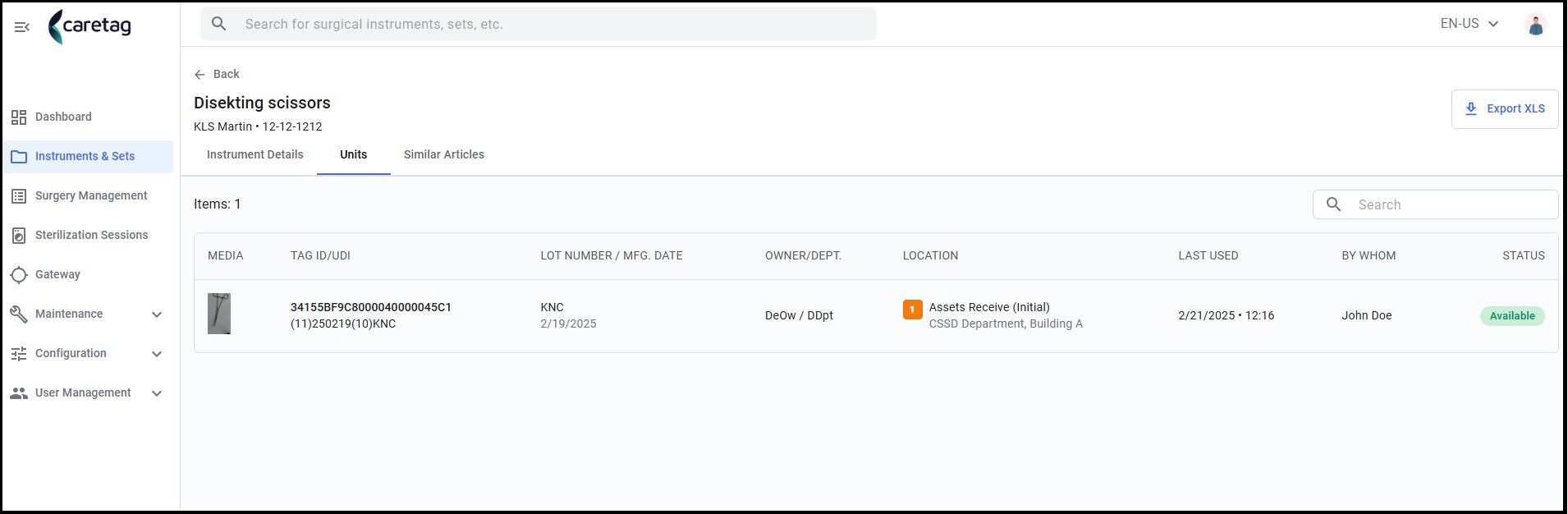Click the Export XLS button

click(x=1505, y=109)
